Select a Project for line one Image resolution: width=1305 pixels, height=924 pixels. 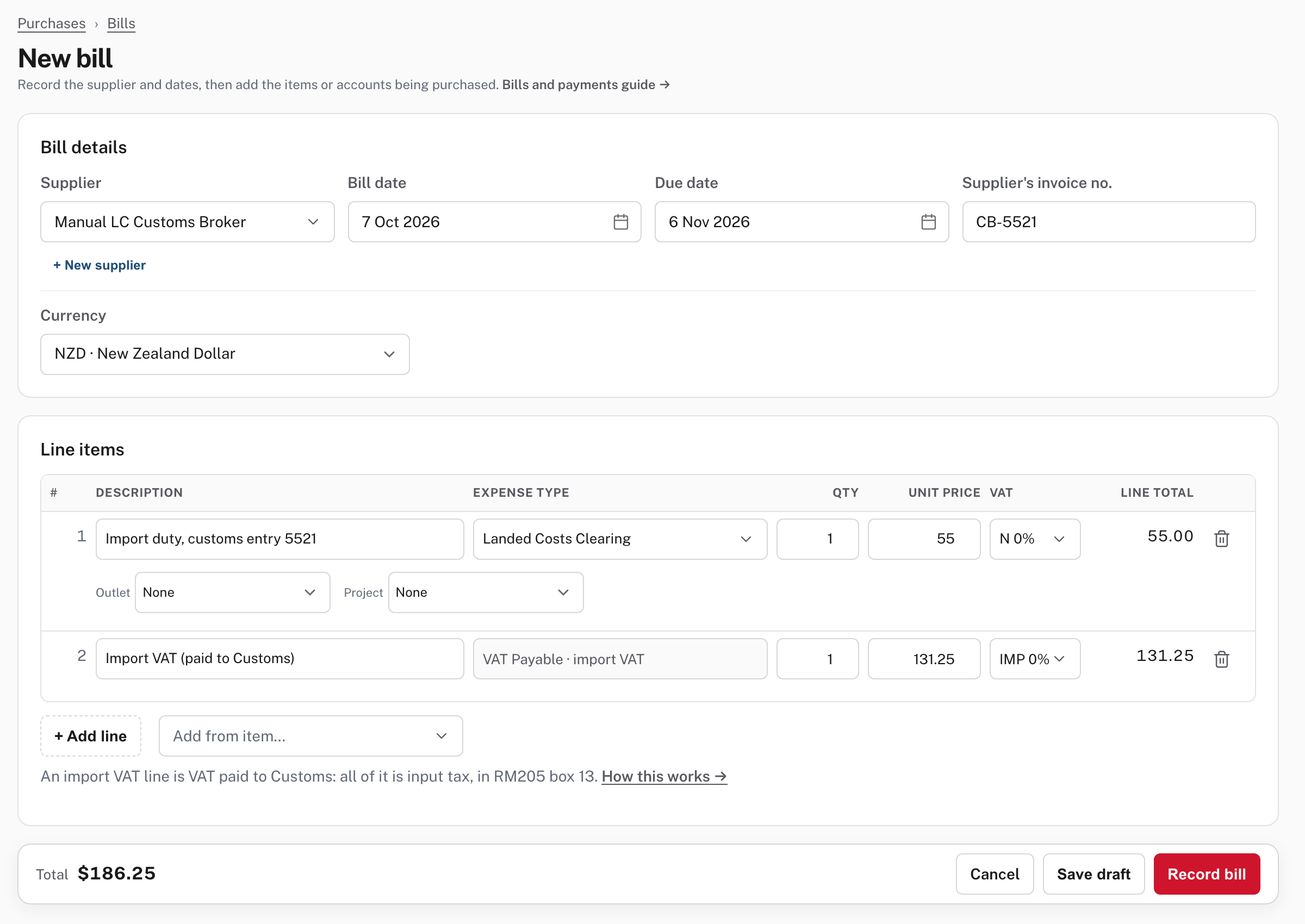(486, 592)
